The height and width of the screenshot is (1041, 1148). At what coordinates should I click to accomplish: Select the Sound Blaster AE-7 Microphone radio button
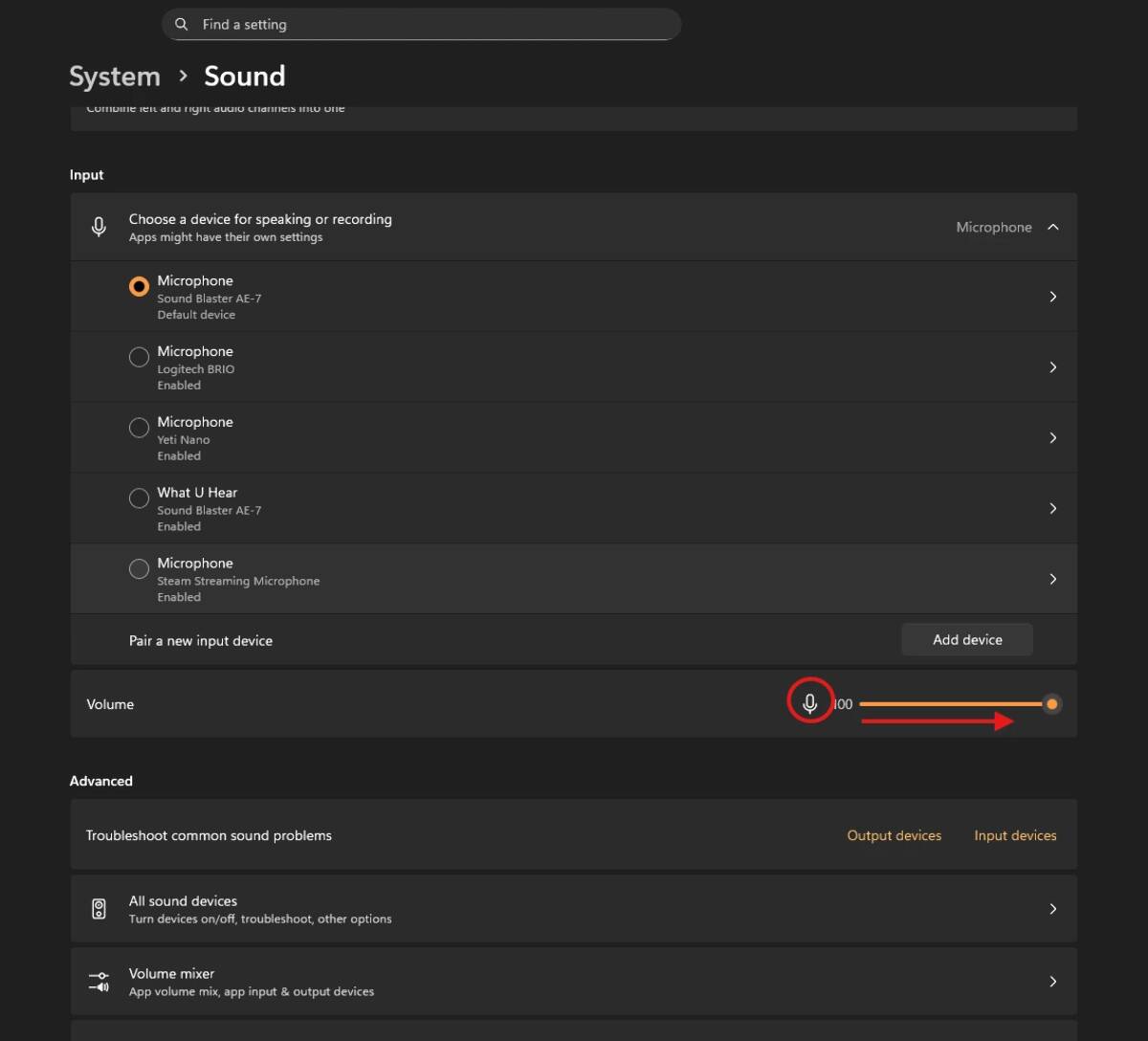[139, 286]
